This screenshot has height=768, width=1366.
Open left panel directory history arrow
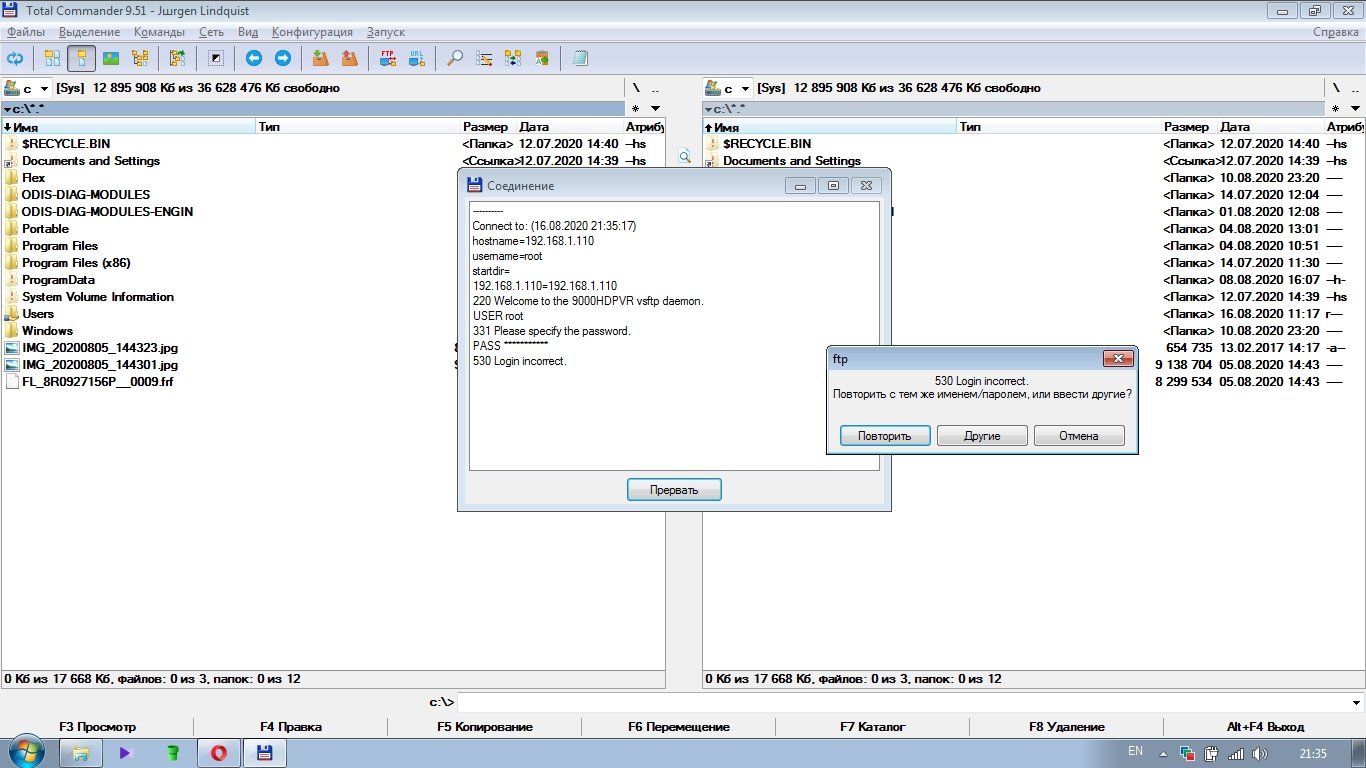click(x=655, y=108)
